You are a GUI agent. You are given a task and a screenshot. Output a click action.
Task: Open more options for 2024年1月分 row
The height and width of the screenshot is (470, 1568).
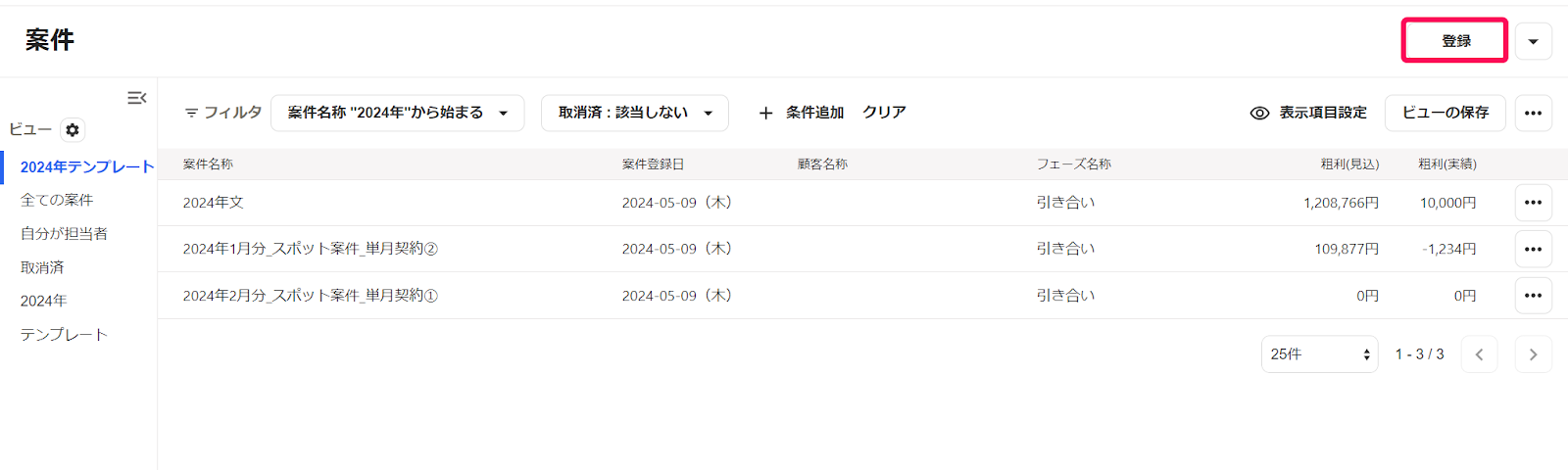[x=1533, y=249]
